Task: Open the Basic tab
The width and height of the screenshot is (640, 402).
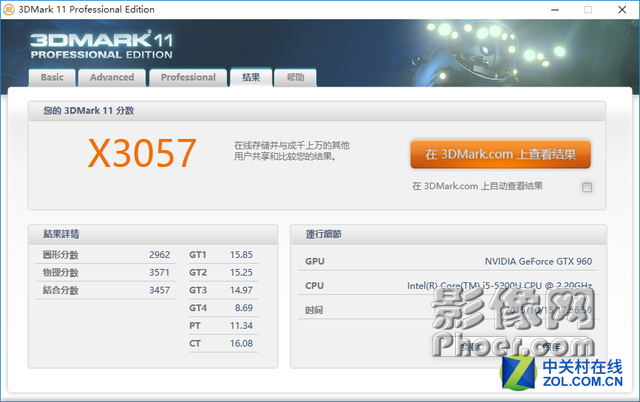Action: click(x=52, y=78)
